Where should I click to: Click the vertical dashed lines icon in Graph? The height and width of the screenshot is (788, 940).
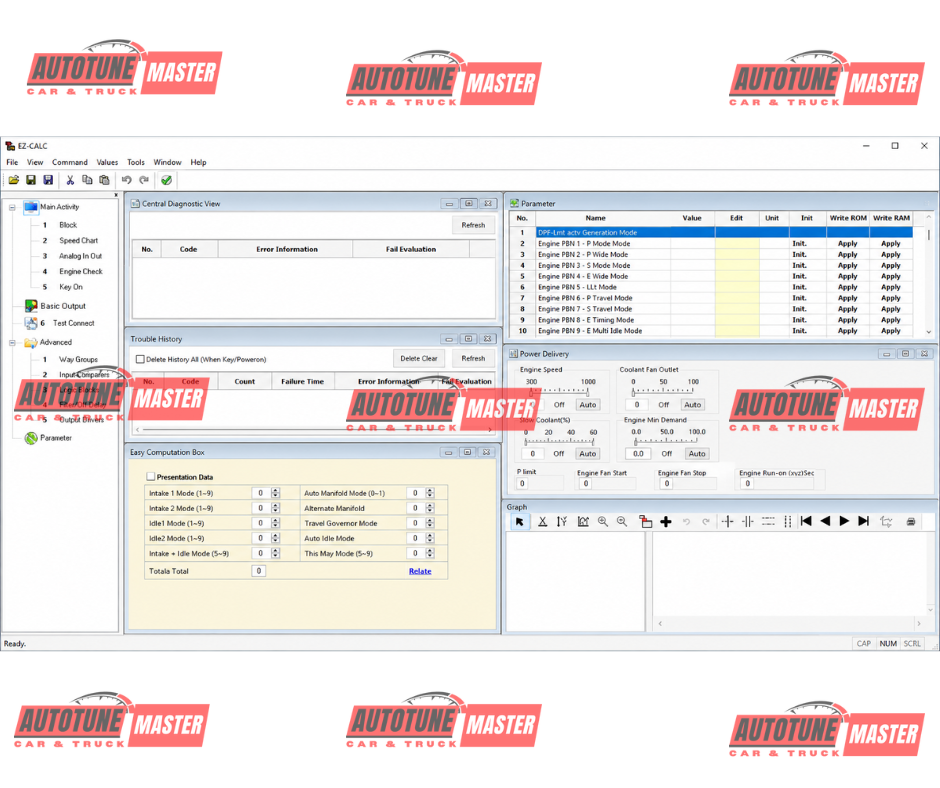point(787,522)
